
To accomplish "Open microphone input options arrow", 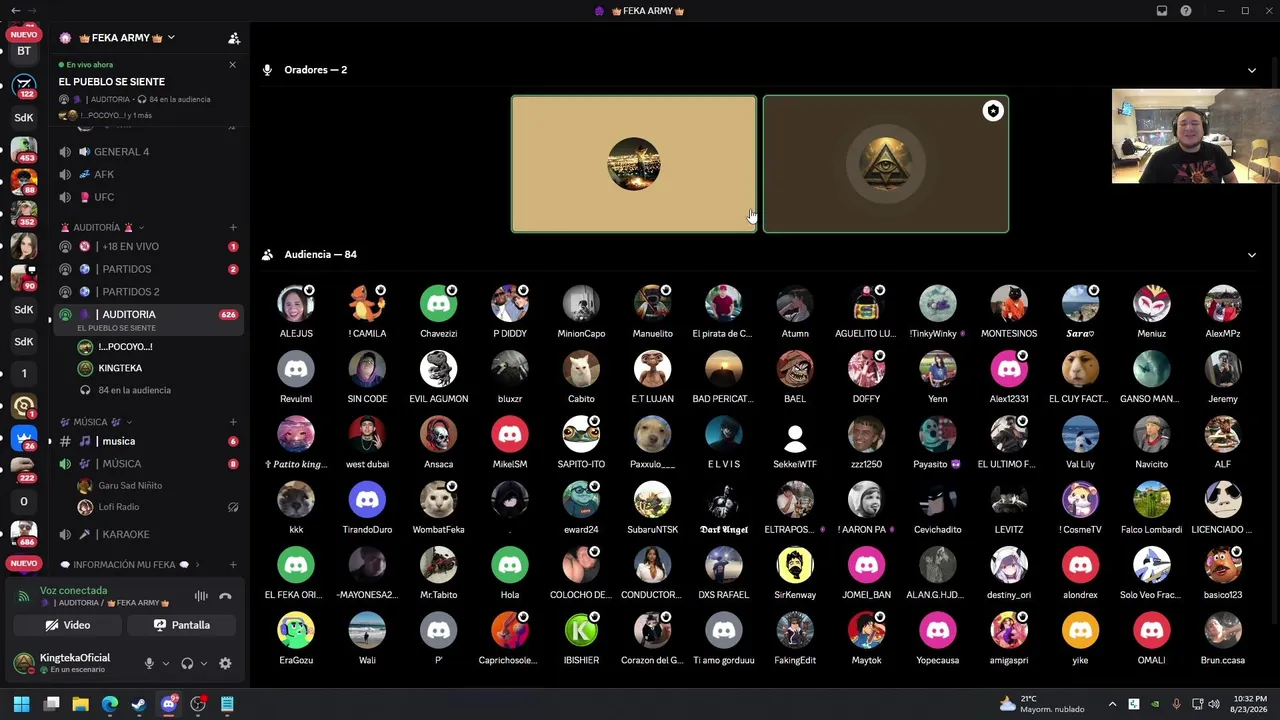I will click(165, 663).
